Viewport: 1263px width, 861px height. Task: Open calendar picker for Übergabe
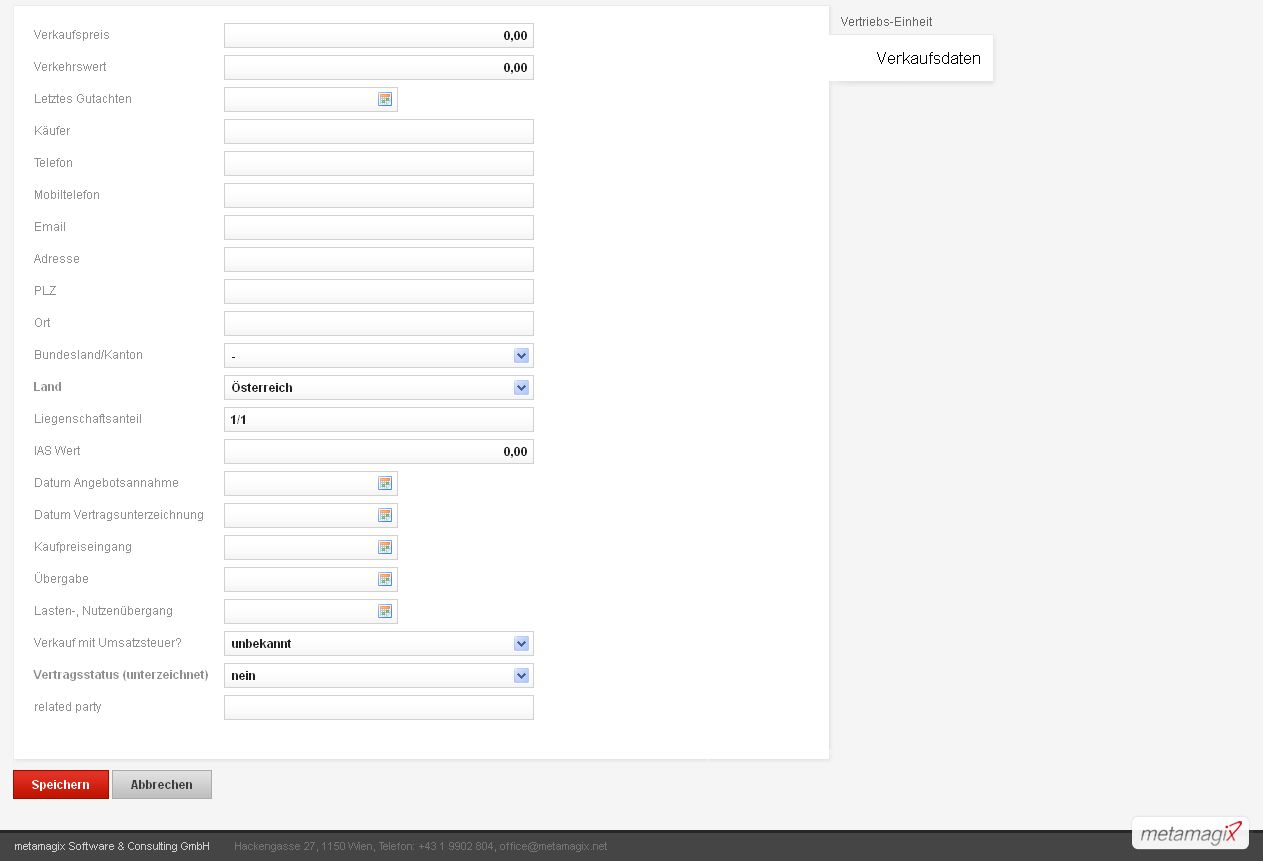coord(385,579)
